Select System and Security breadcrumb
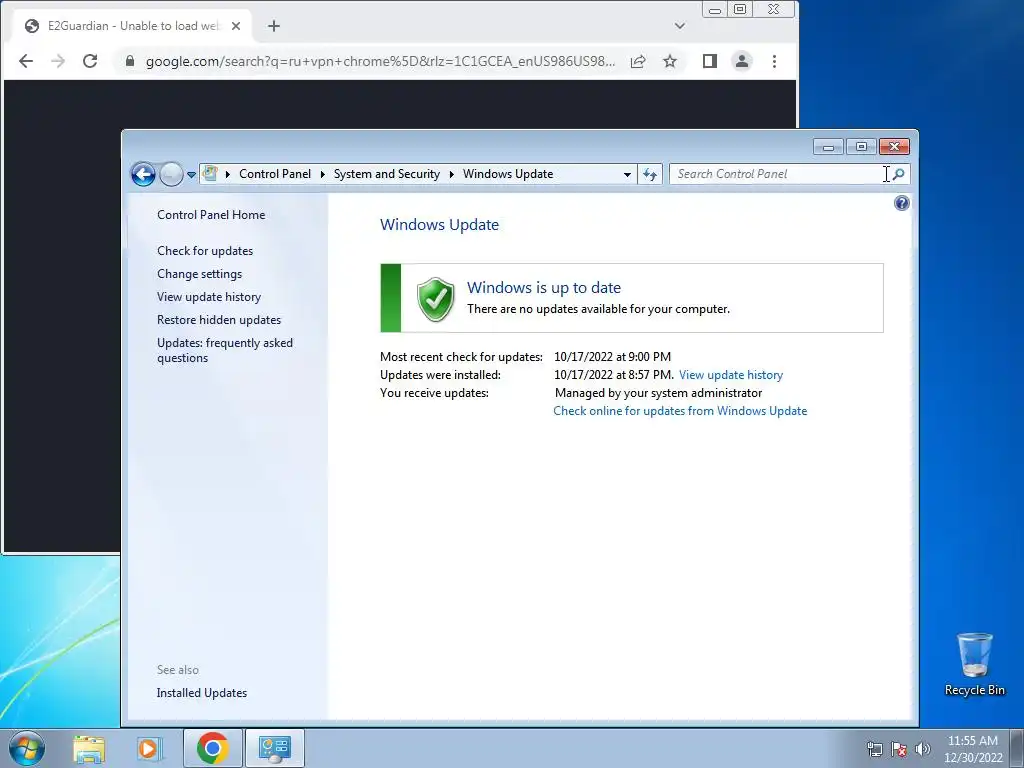The height and width of the screenshot is (768, 1024). click(x=387, y=174)
